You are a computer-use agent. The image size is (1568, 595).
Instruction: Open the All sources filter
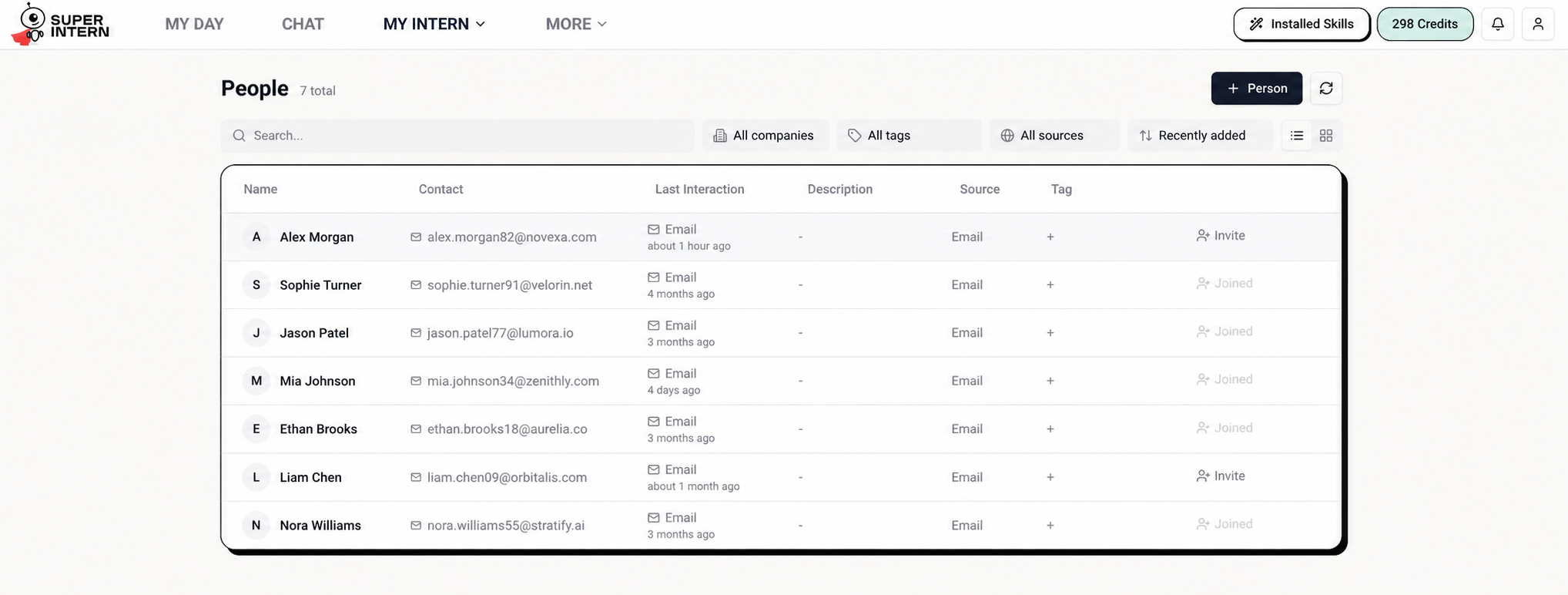click(x=1054, y=136)
